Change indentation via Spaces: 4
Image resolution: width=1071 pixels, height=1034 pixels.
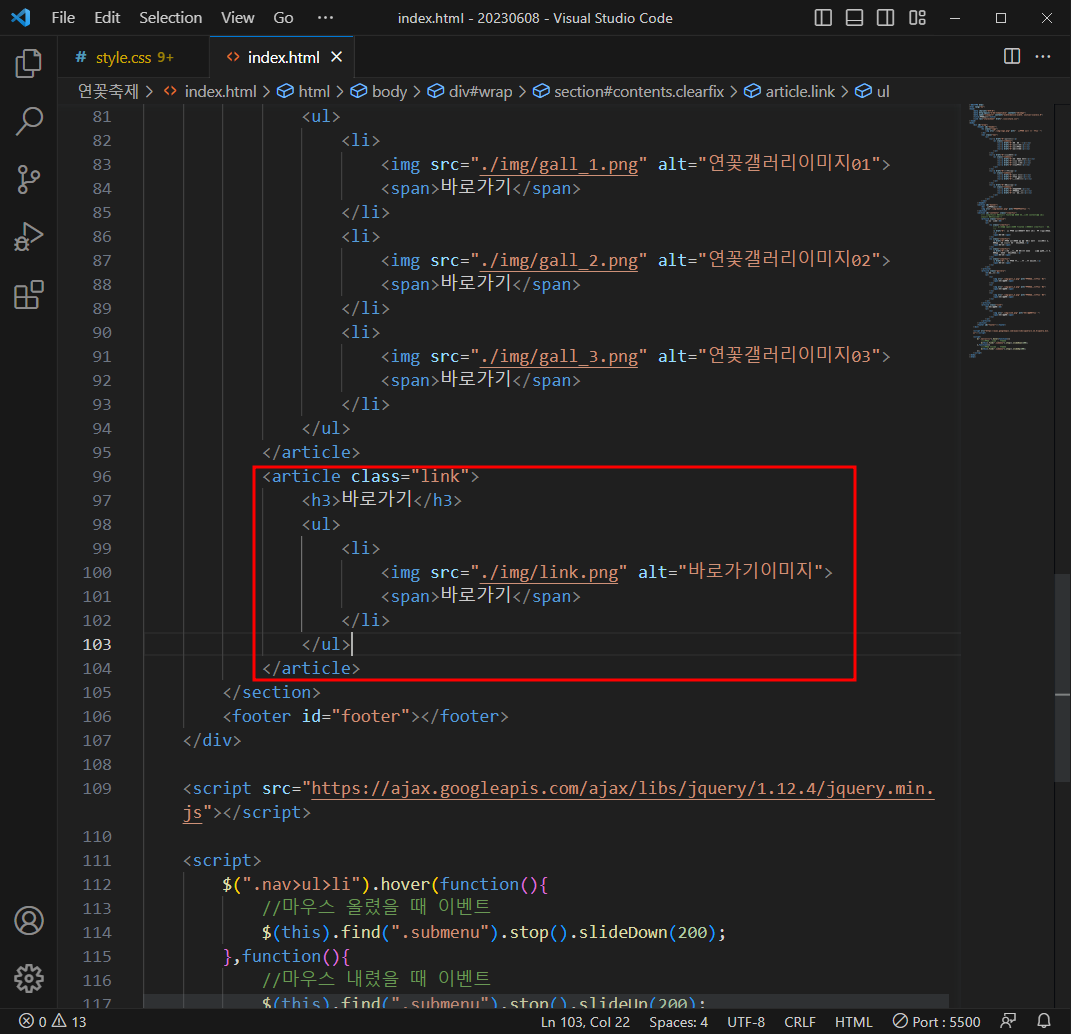[678, 1022]
